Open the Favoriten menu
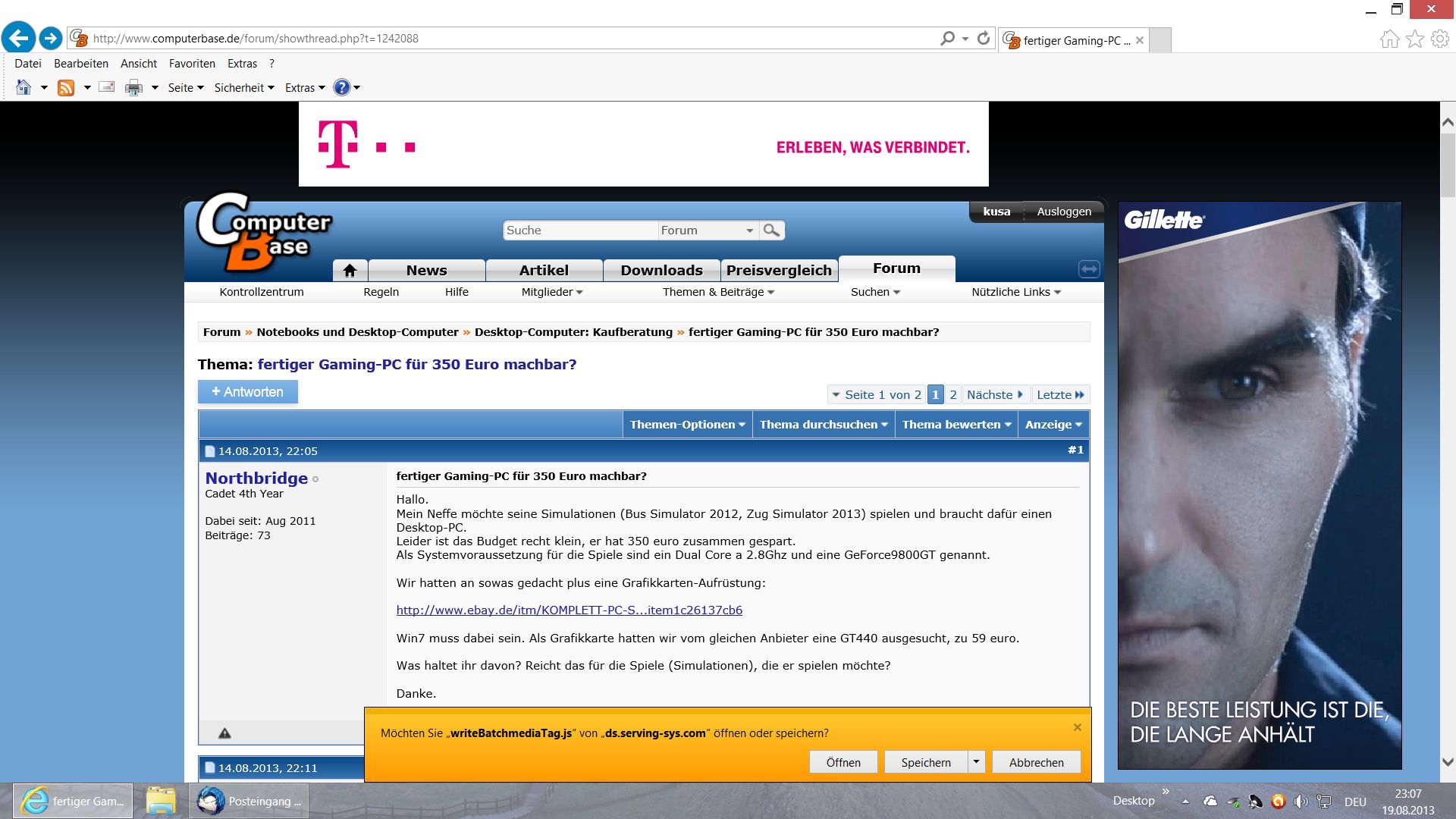The image size is (1456, 819). coord(192,64)
